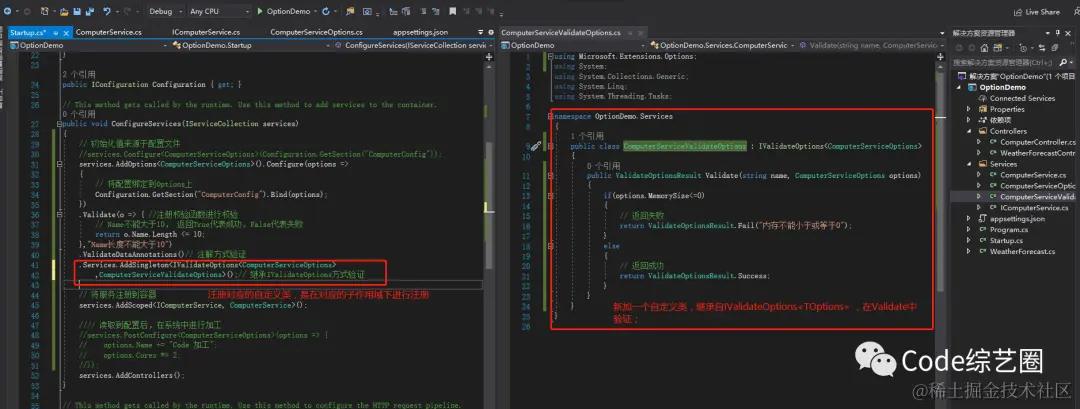Switch to Startup.cs tab

(28, 32)
